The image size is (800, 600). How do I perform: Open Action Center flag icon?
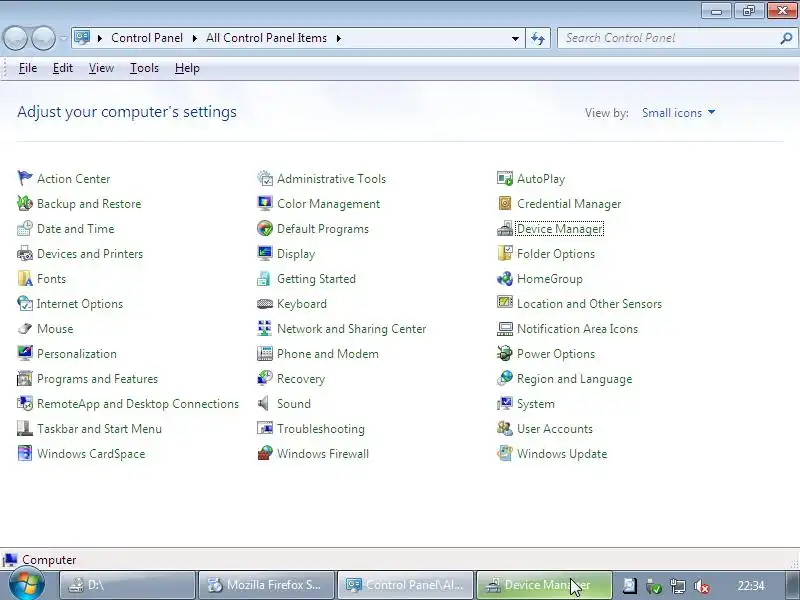(x=24, y=179)
